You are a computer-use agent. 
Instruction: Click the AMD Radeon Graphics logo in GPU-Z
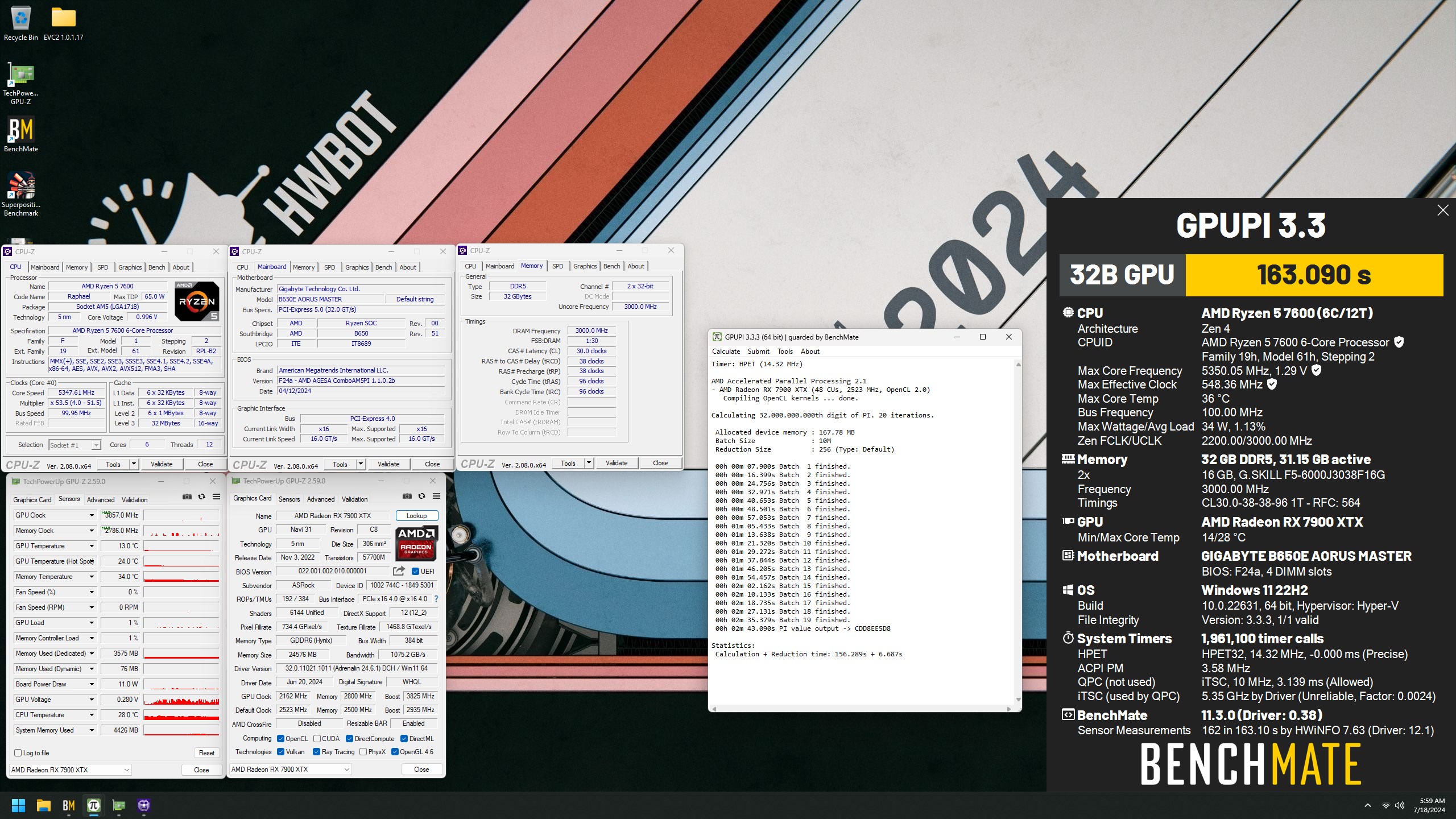416,543
